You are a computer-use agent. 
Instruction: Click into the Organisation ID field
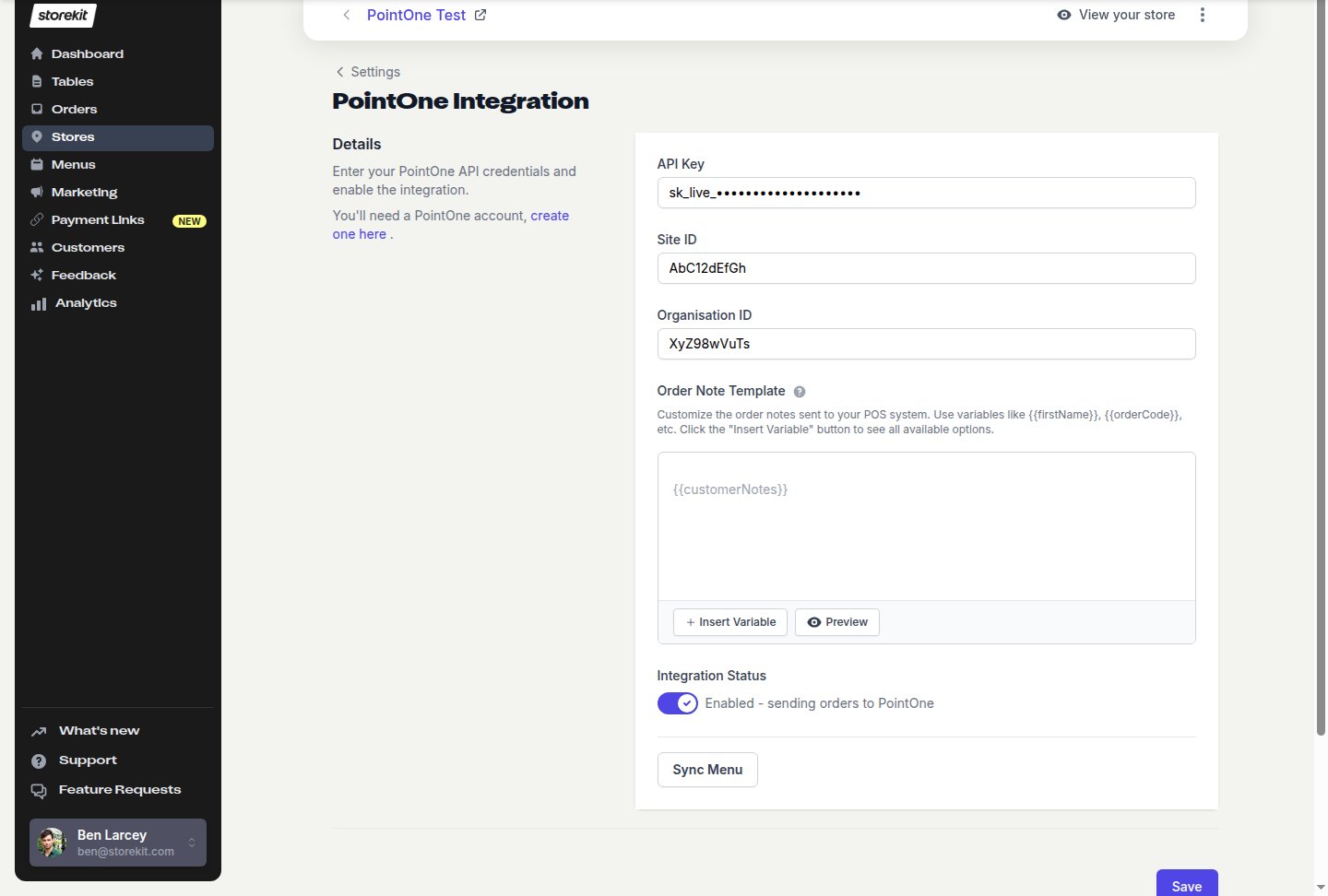pos(926,344)
